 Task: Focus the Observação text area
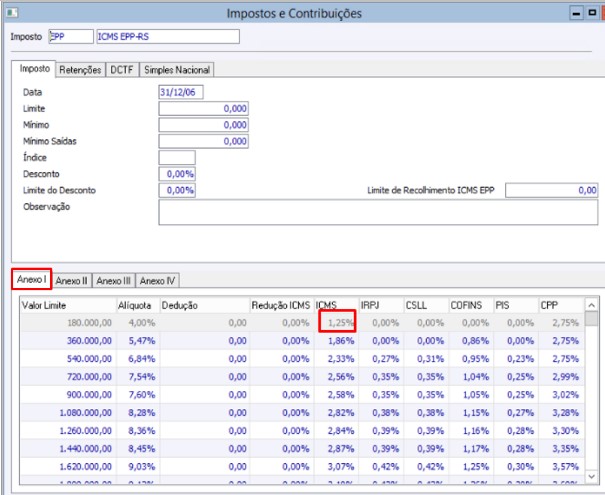(x=378, y=212)
